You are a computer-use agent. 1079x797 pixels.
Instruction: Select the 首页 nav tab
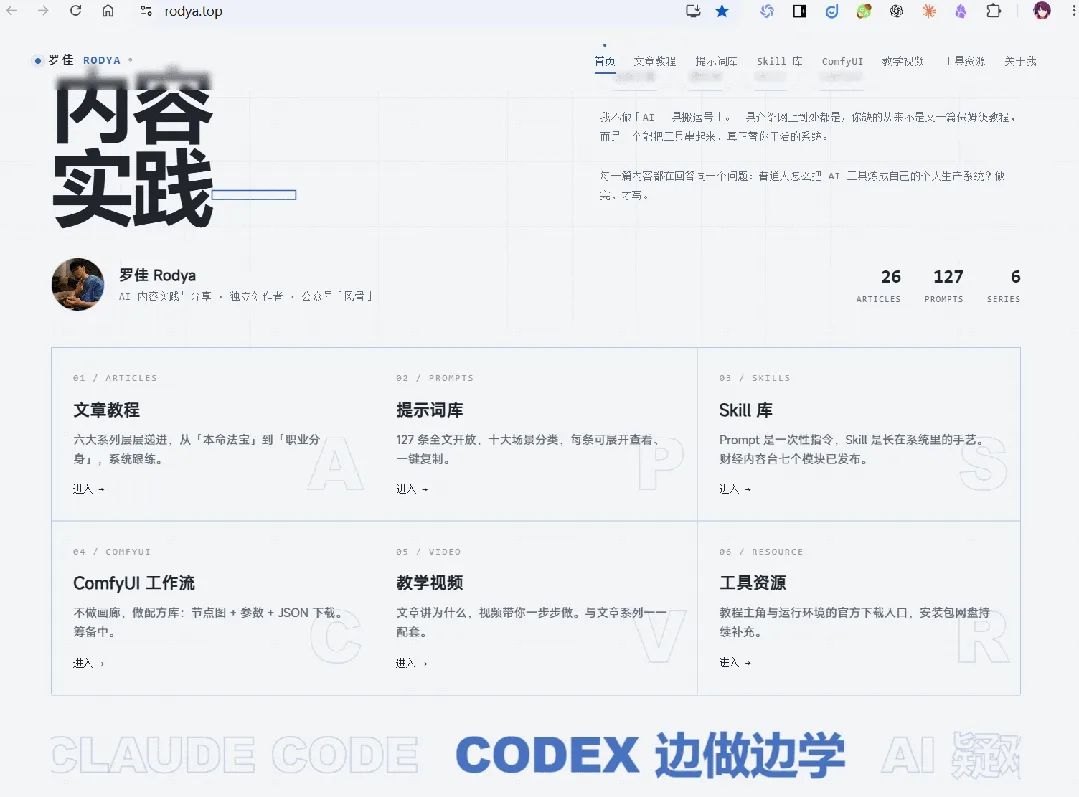point(605,61)
